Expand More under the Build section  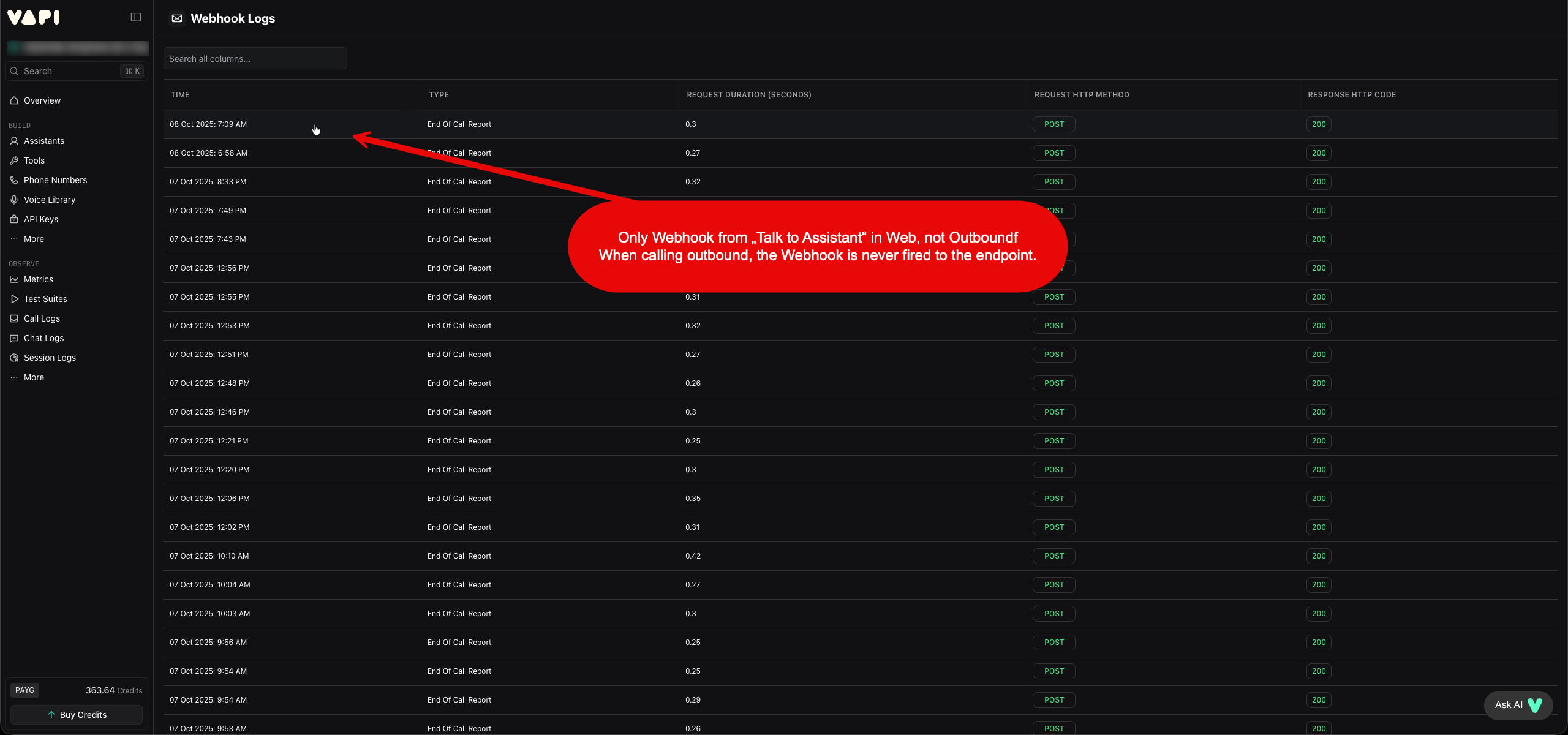click(x=34, y=239)
